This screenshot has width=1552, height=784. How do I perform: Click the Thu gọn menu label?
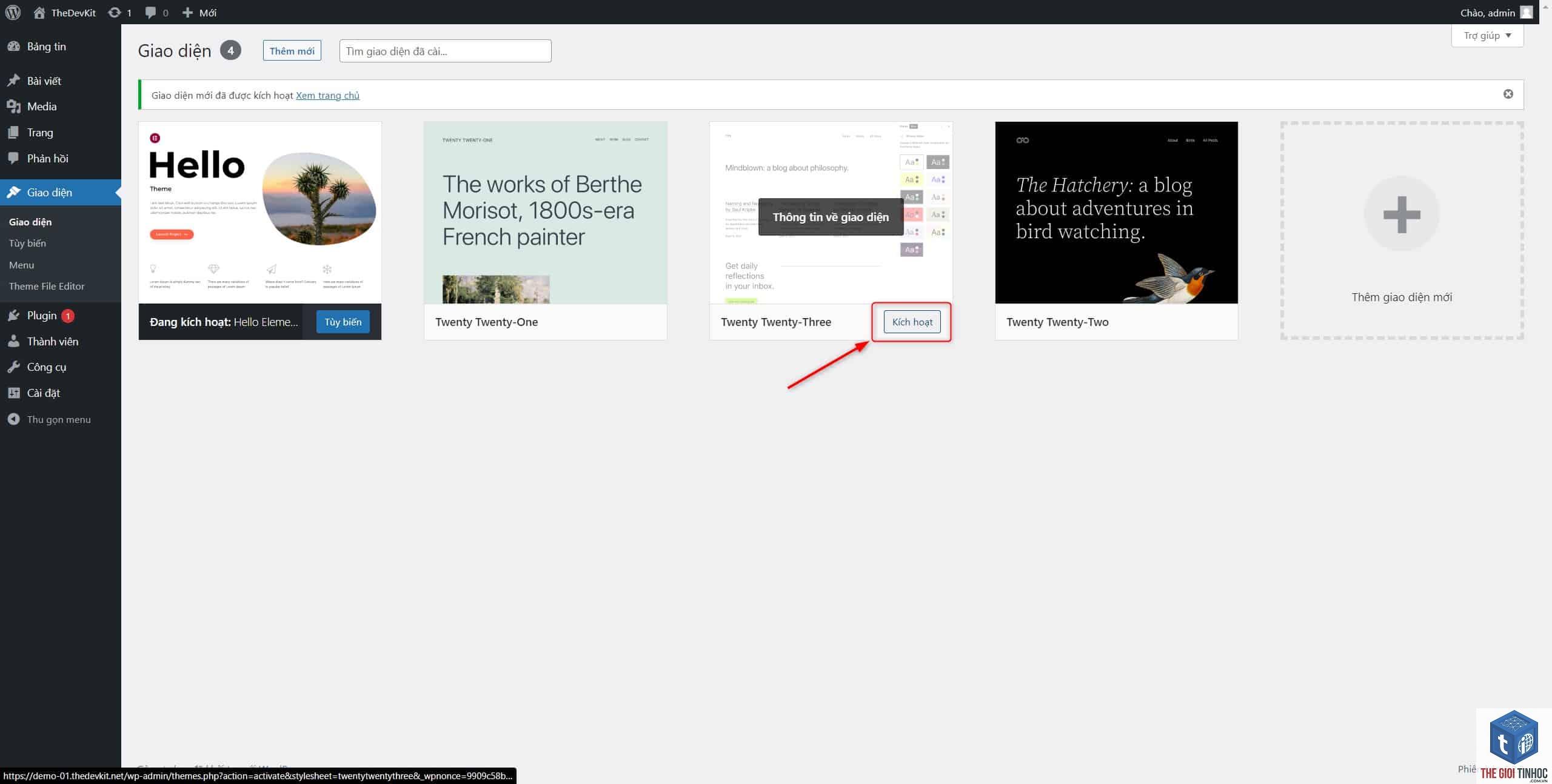click(59, 419)
